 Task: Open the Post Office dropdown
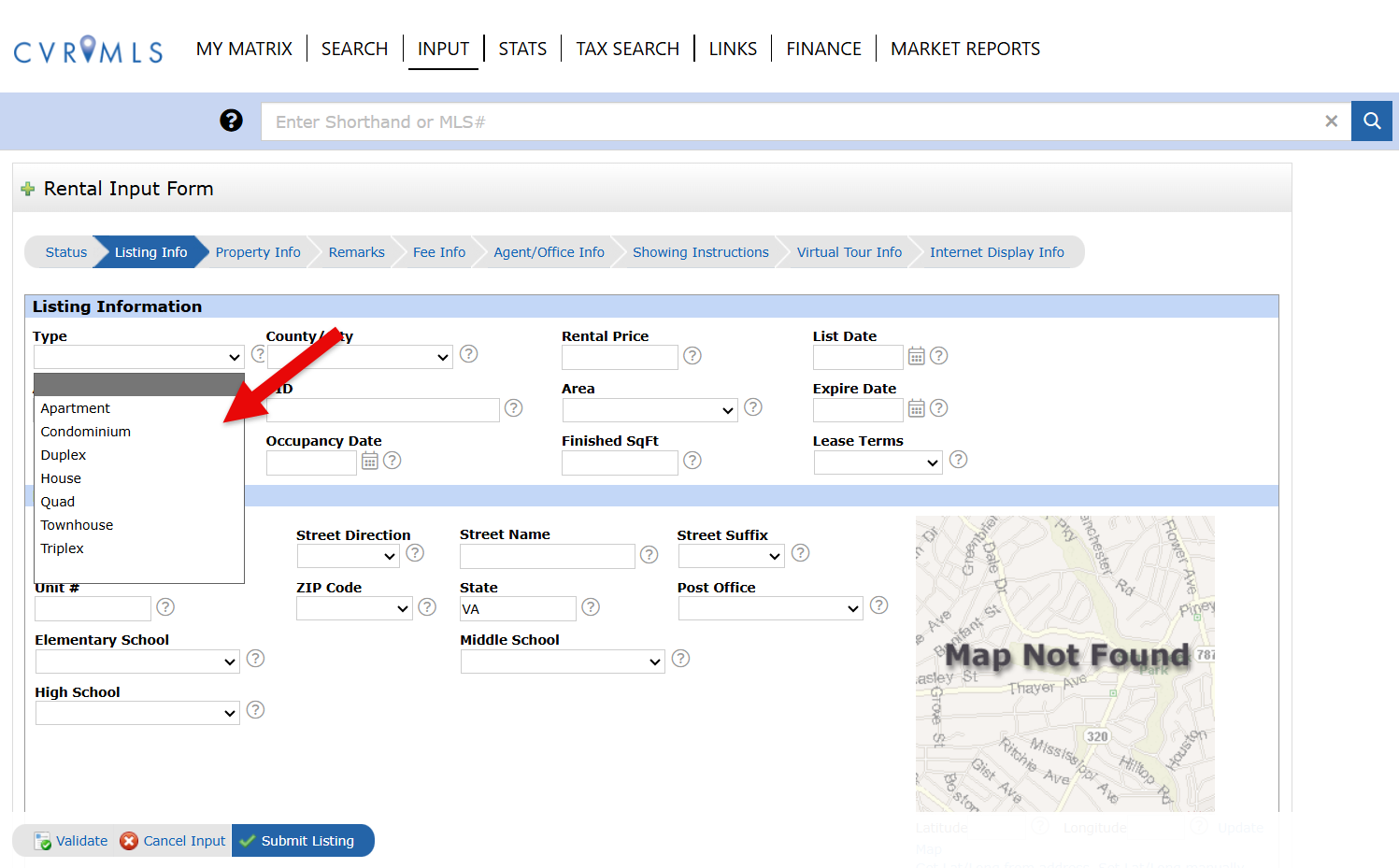pyautogui.click(x=771, y=608)
